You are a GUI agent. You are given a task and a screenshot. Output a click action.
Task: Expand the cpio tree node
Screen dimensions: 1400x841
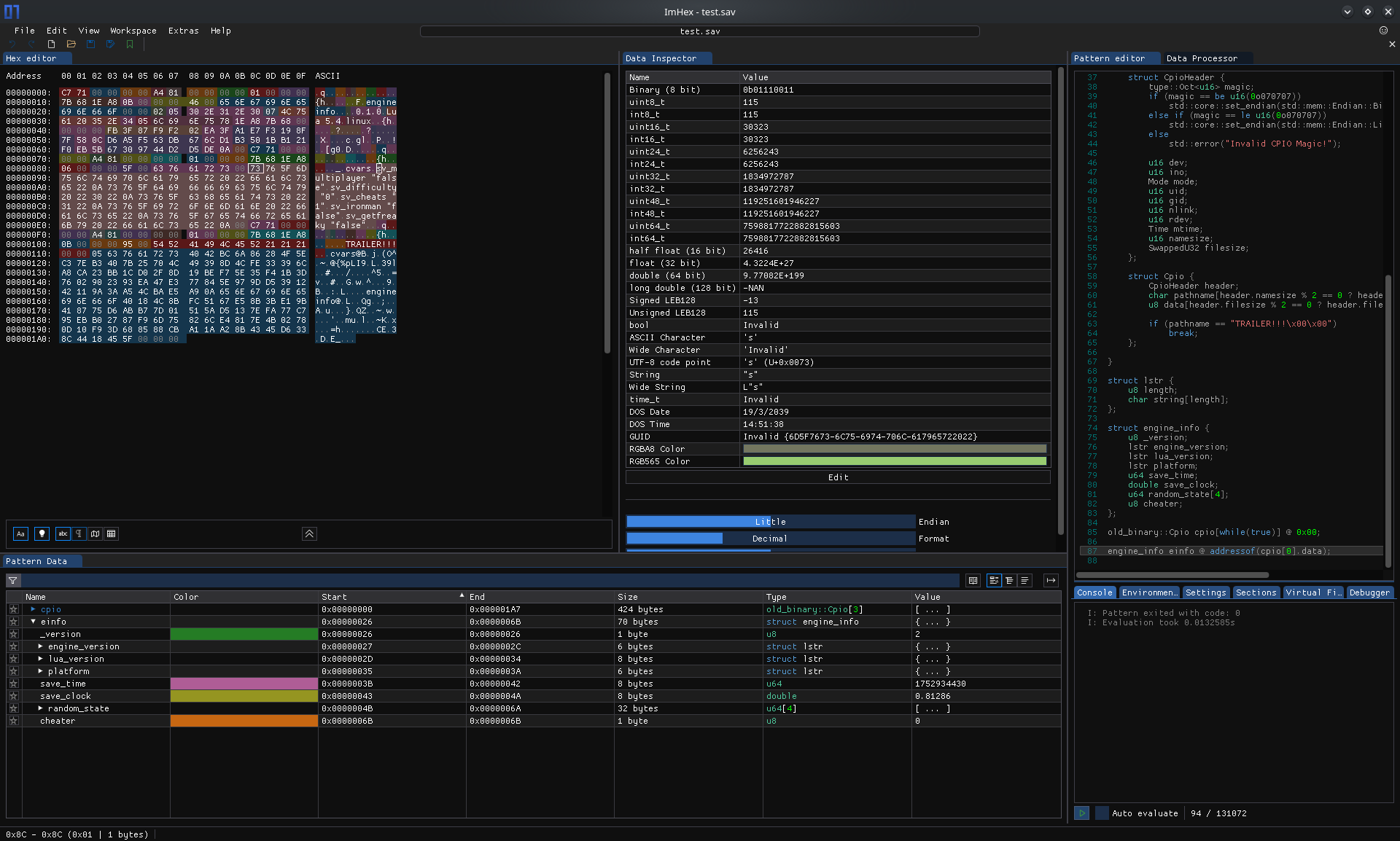[33, 609]
